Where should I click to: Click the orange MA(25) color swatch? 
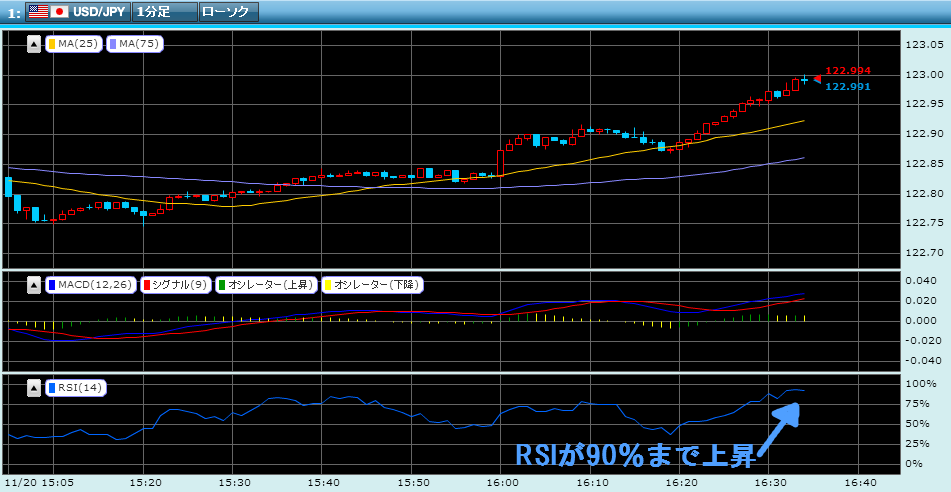coord(52,44)
